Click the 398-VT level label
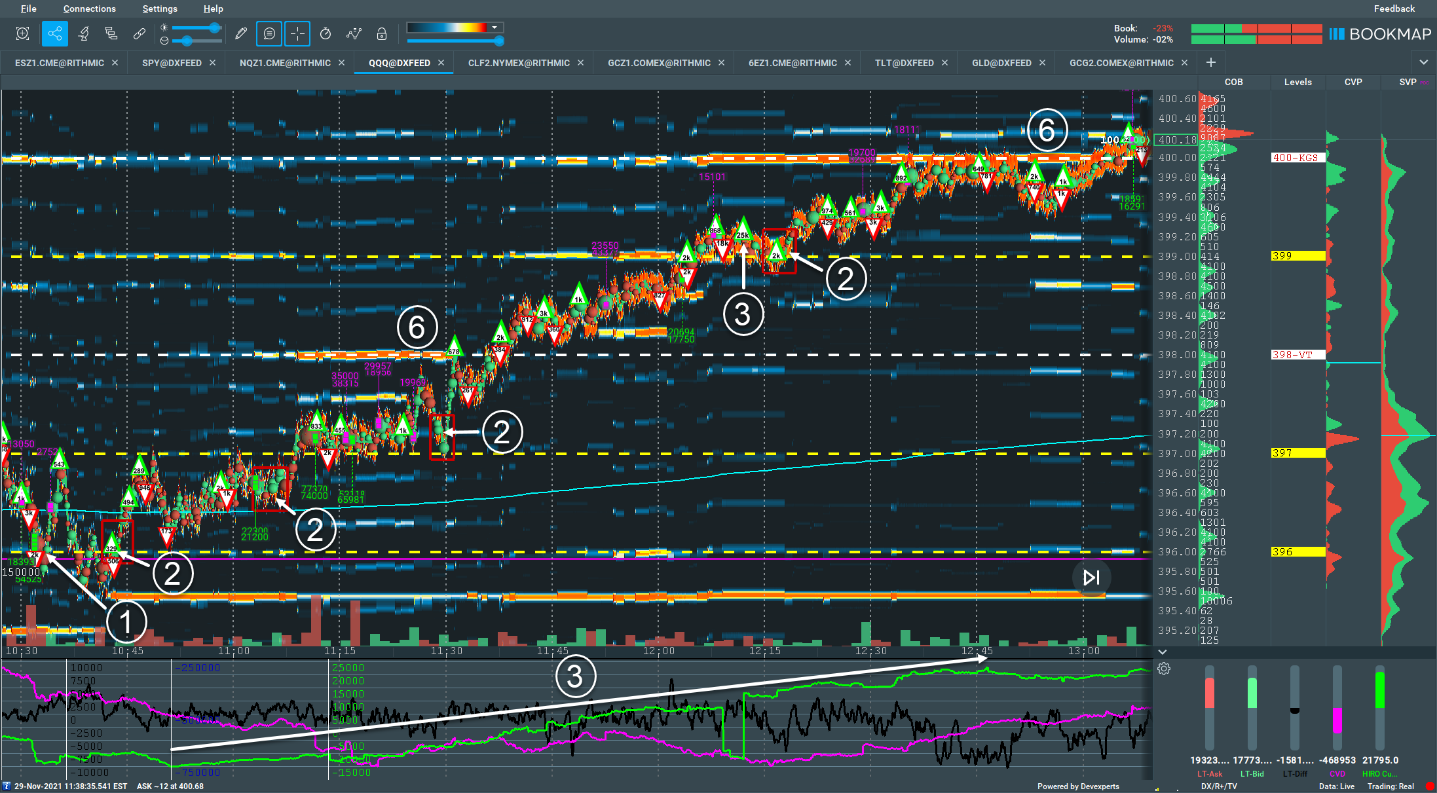The image size is (1437, 793). point(1298,355)
